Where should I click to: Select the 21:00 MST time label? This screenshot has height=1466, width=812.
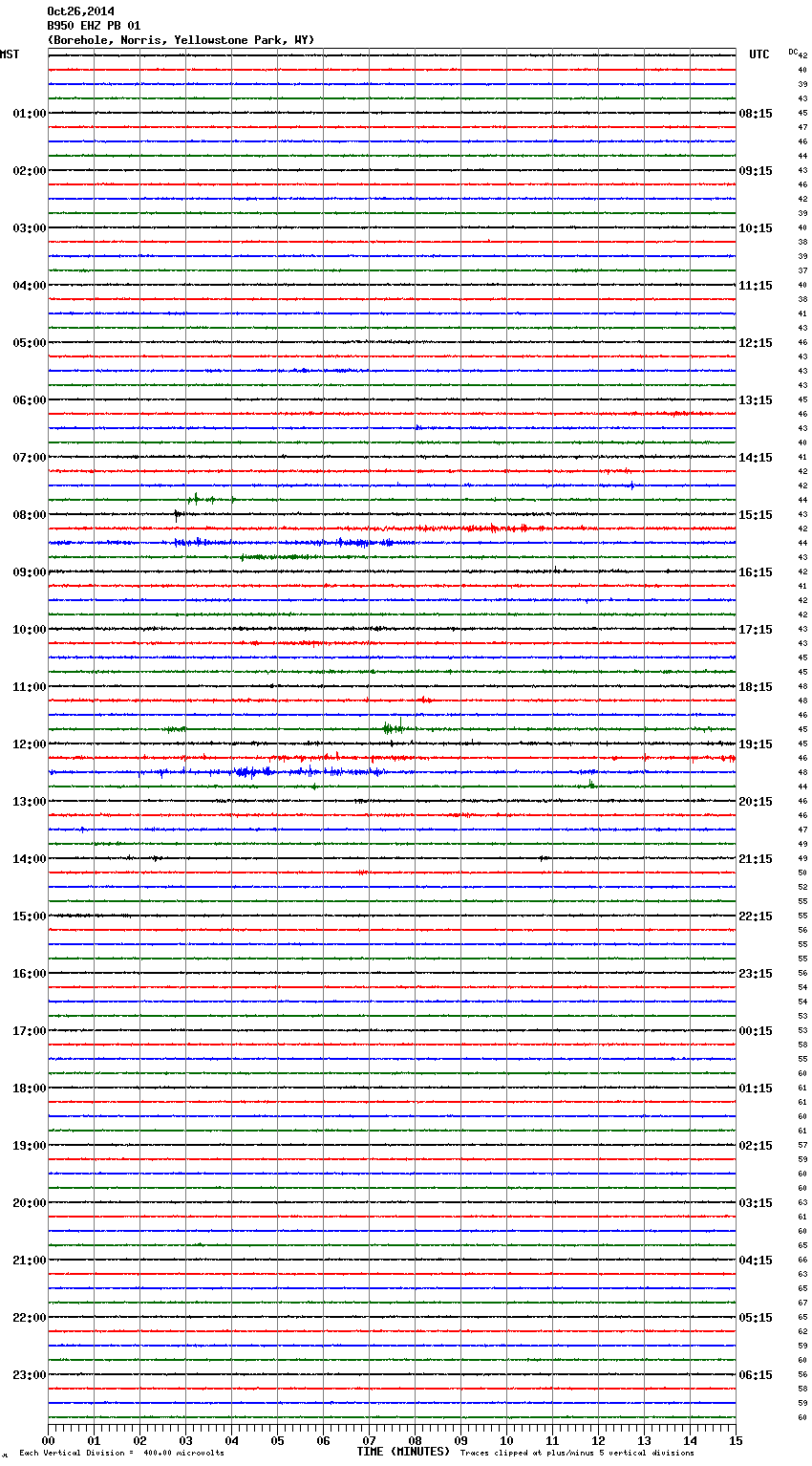[30, 1261]
